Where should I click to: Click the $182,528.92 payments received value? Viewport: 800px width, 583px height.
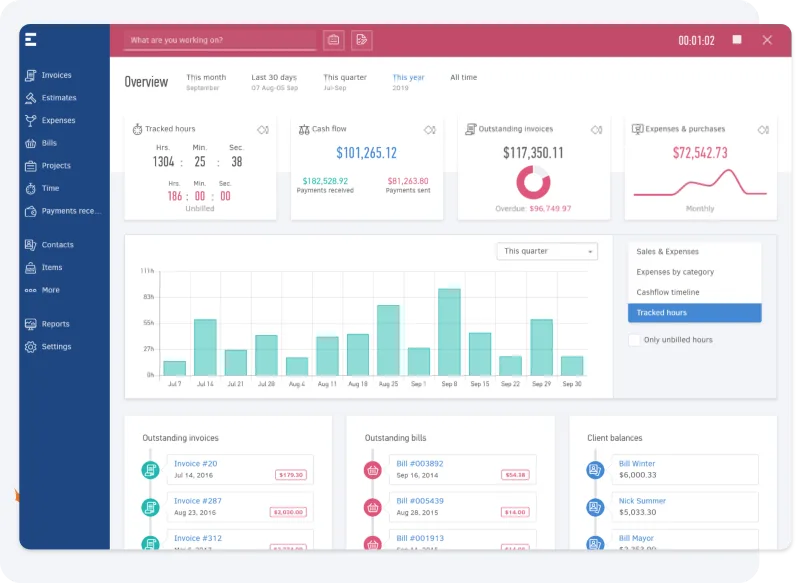(x=325, y=181)
